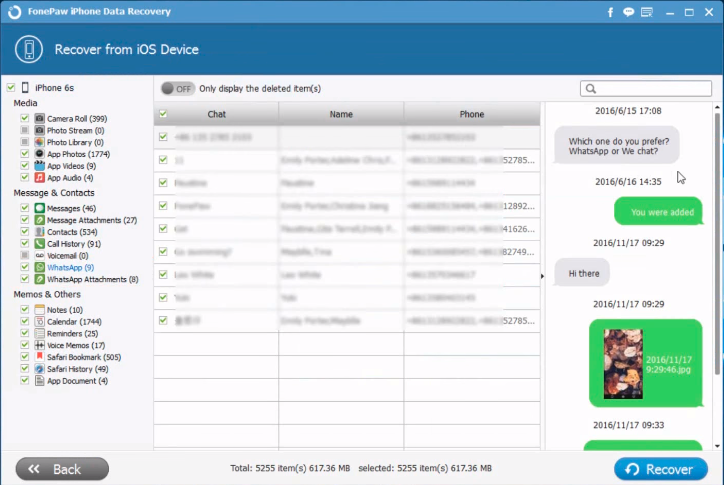This screenshot has width=724, height=485.
Task: Select the Voice Memos icon
Action: tap(40, 345)
